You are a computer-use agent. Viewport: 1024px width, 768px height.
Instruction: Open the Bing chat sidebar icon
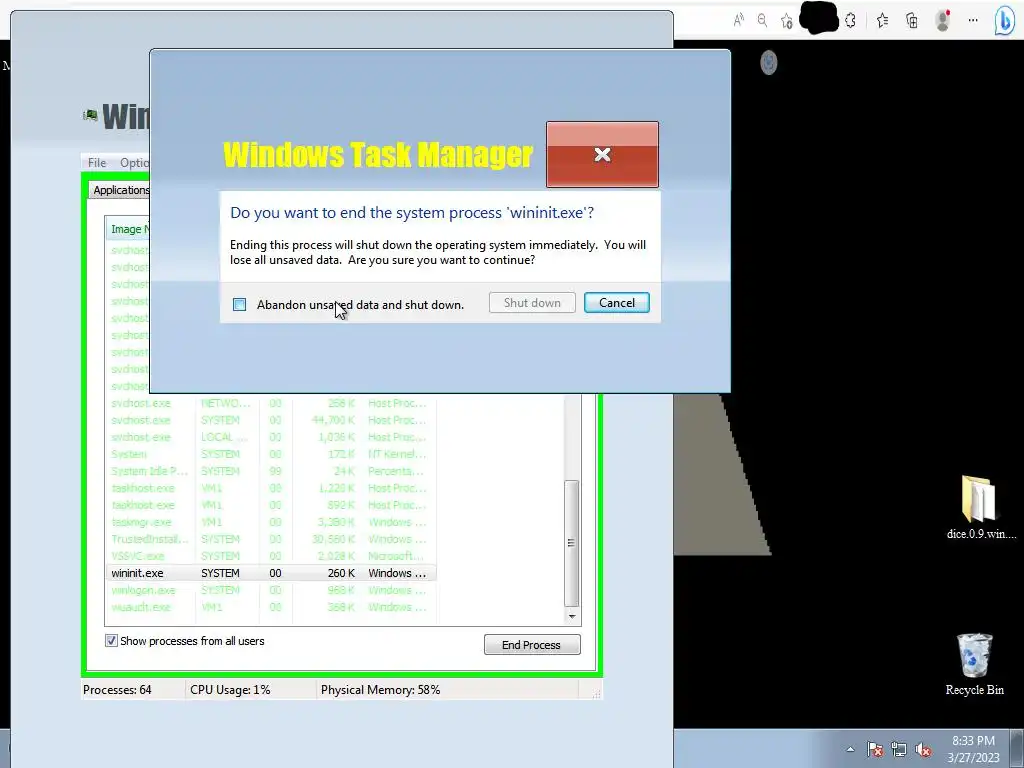(1004, 21)
